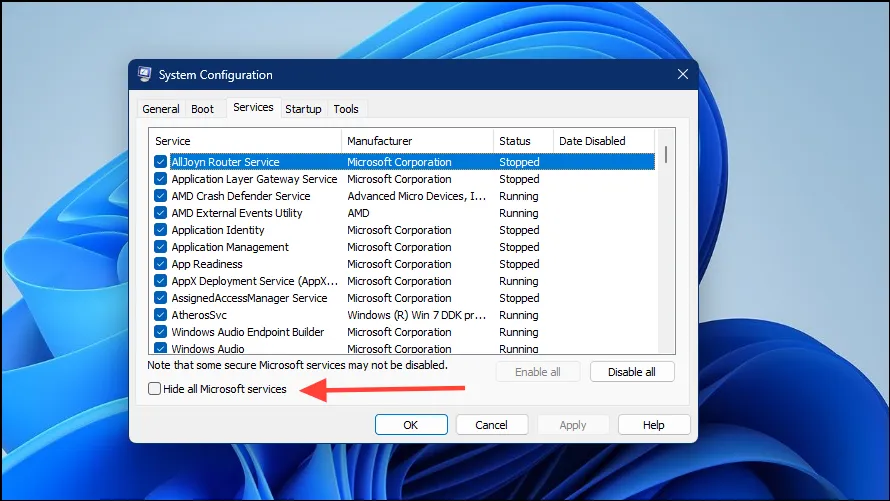Viewport: 890px width, 501px height.
Task: Select the Tools tab
Action: tap(346, 109)
